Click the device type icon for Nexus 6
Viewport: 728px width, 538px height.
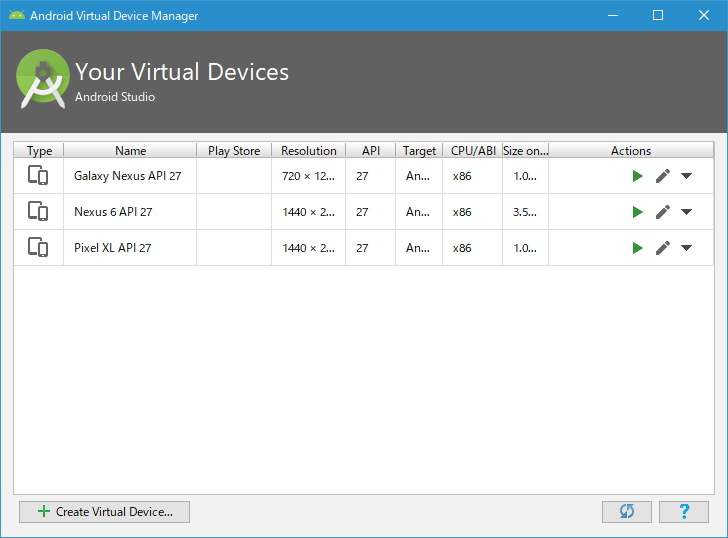pos(38,211)
